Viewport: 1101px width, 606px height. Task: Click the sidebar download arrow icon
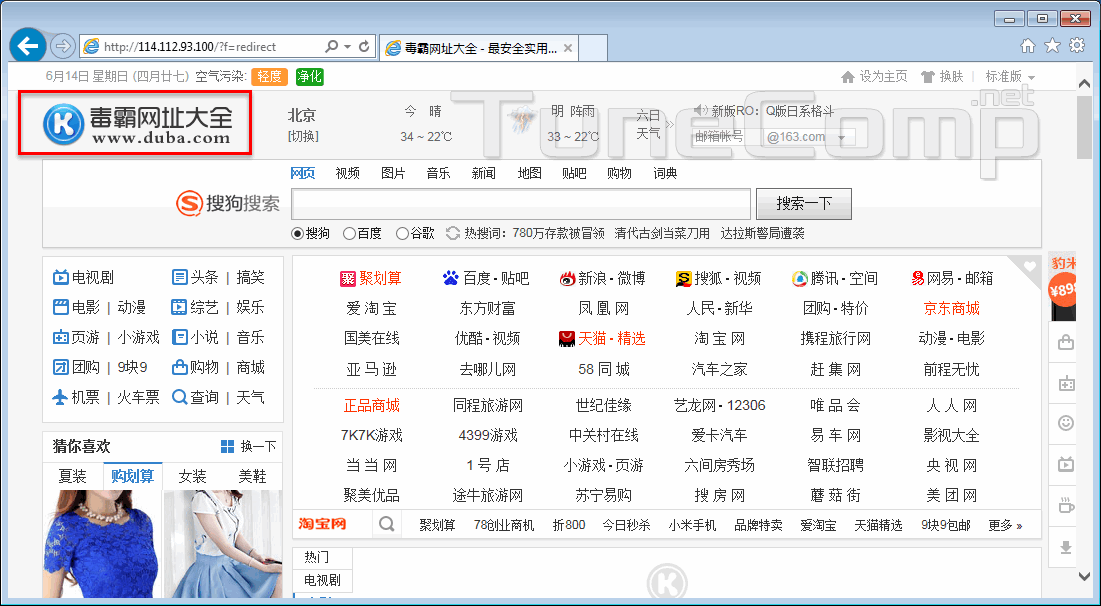point(1066,547)
